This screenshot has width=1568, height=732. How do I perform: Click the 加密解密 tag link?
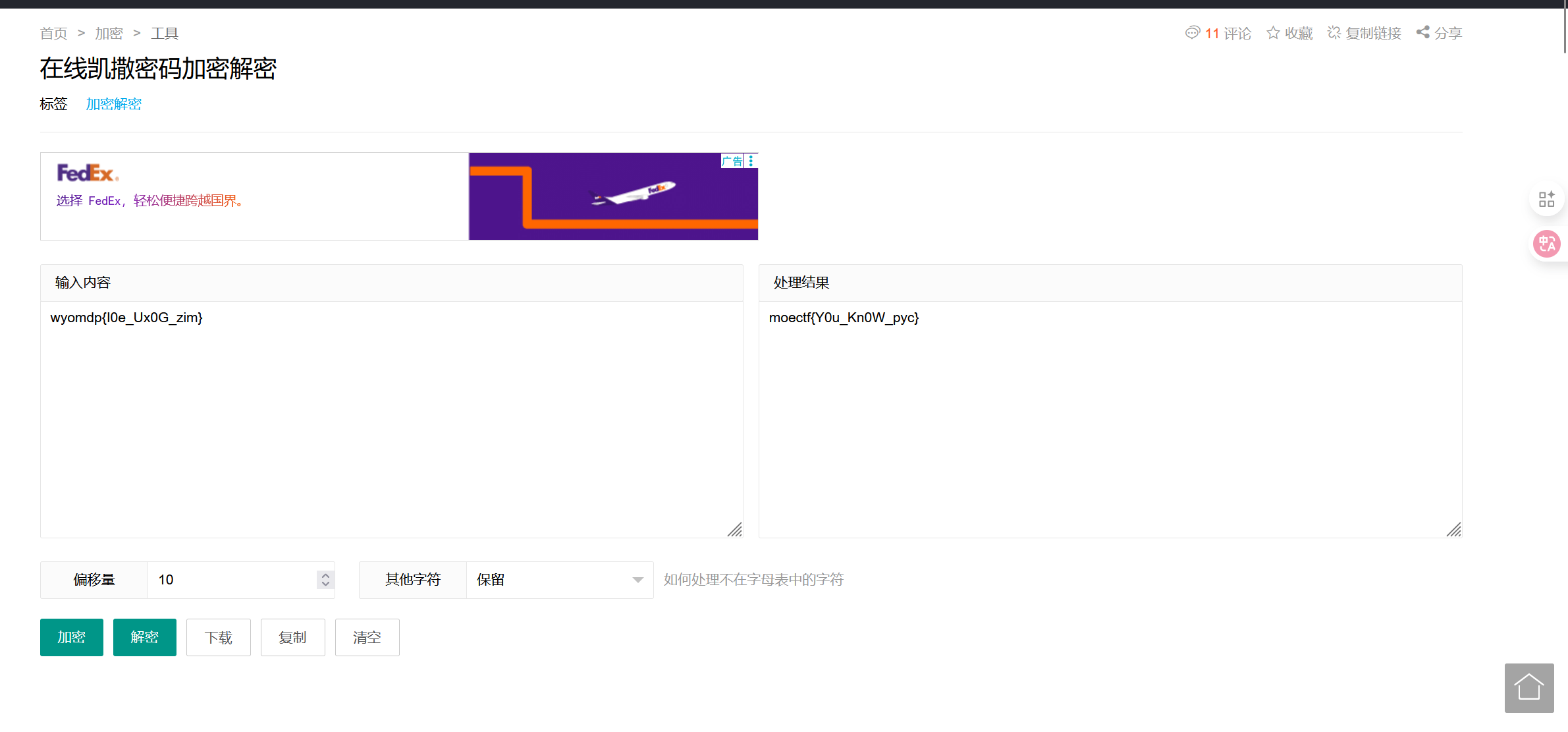(x=113, y=104)
